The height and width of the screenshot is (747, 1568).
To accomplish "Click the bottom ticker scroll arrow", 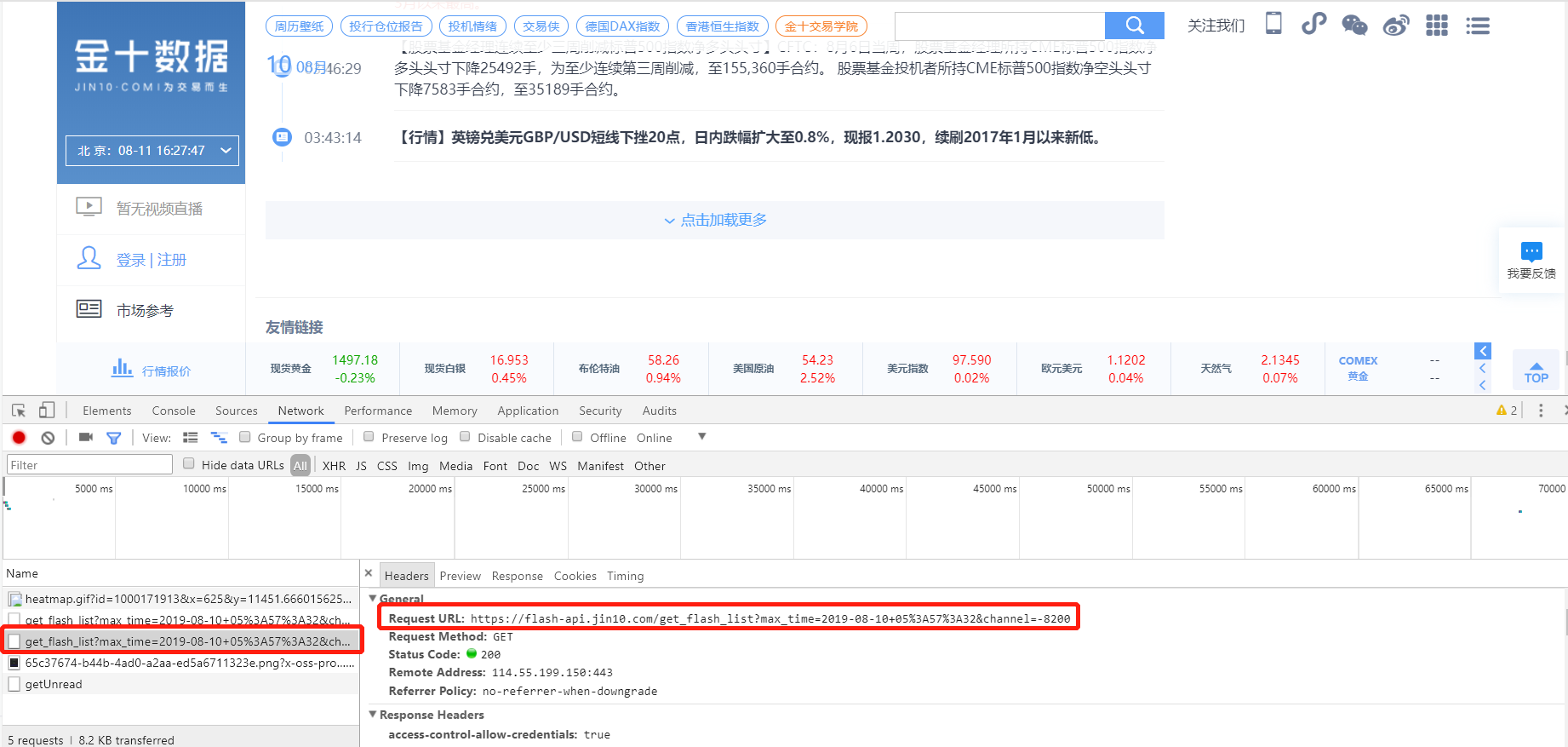I will coord(1483,385).
